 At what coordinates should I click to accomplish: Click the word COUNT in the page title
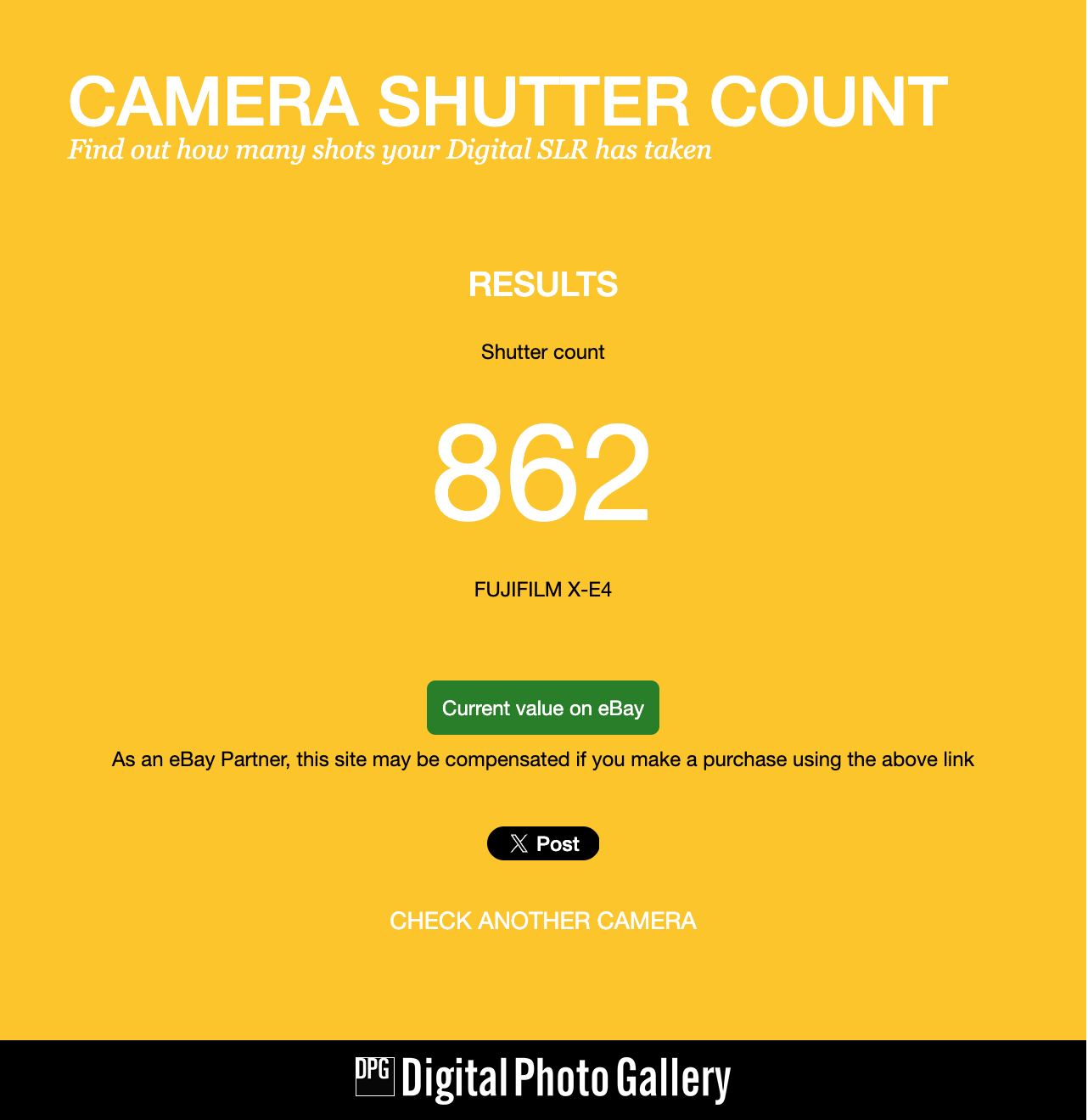click(x=828, y=102)
